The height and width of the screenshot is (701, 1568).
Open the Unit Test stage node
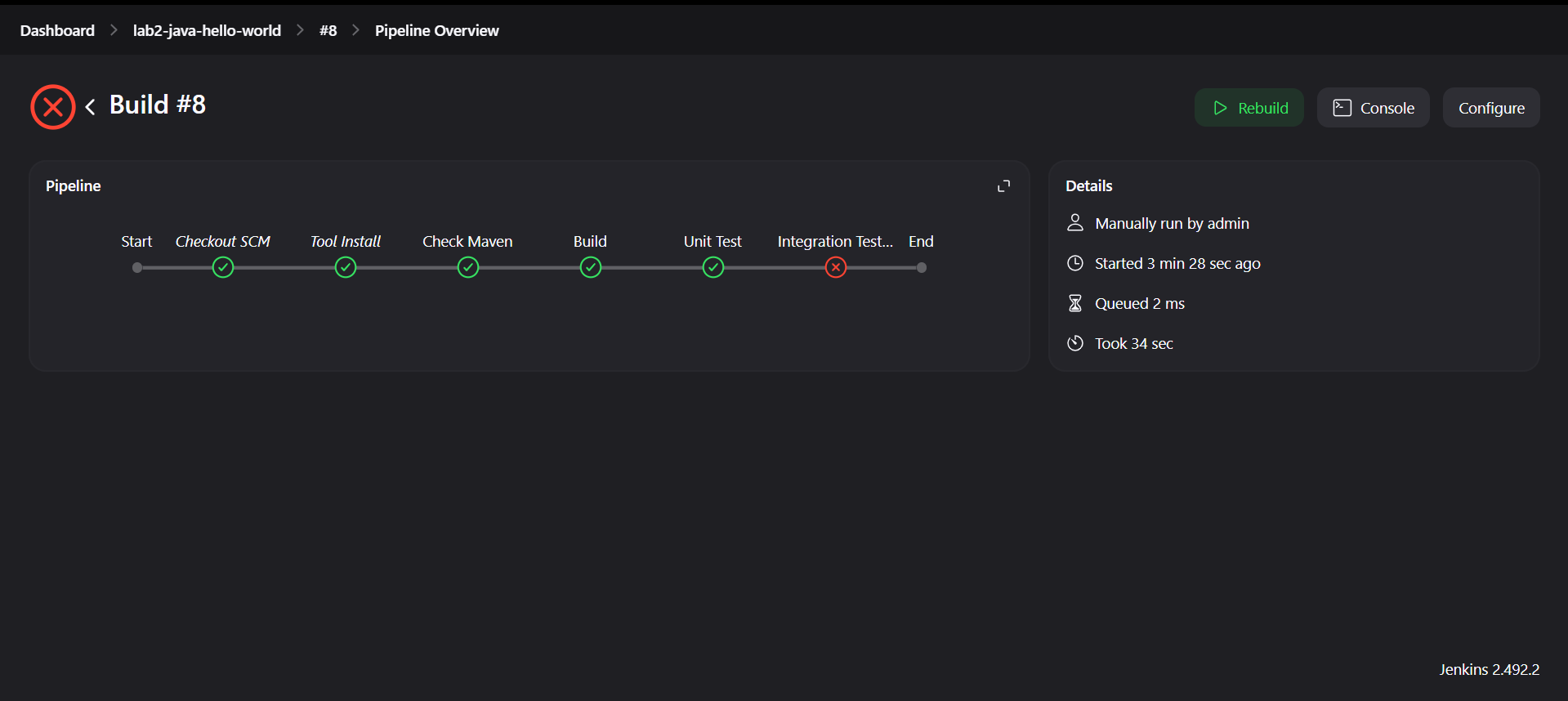coord(713,267)
